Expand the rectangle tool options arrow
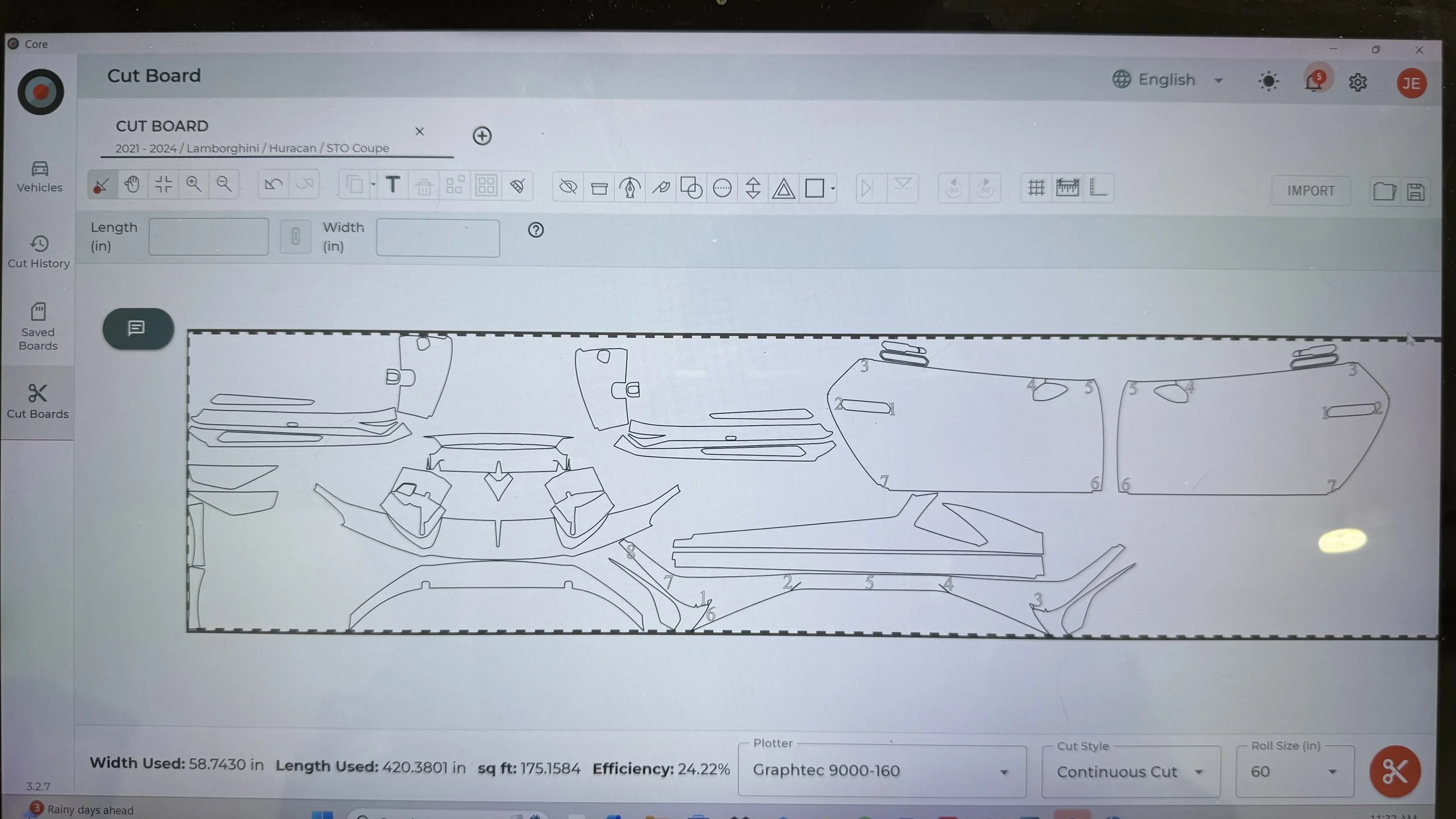Viewport: 1456px width, 819px height. (x=833, y=189)
